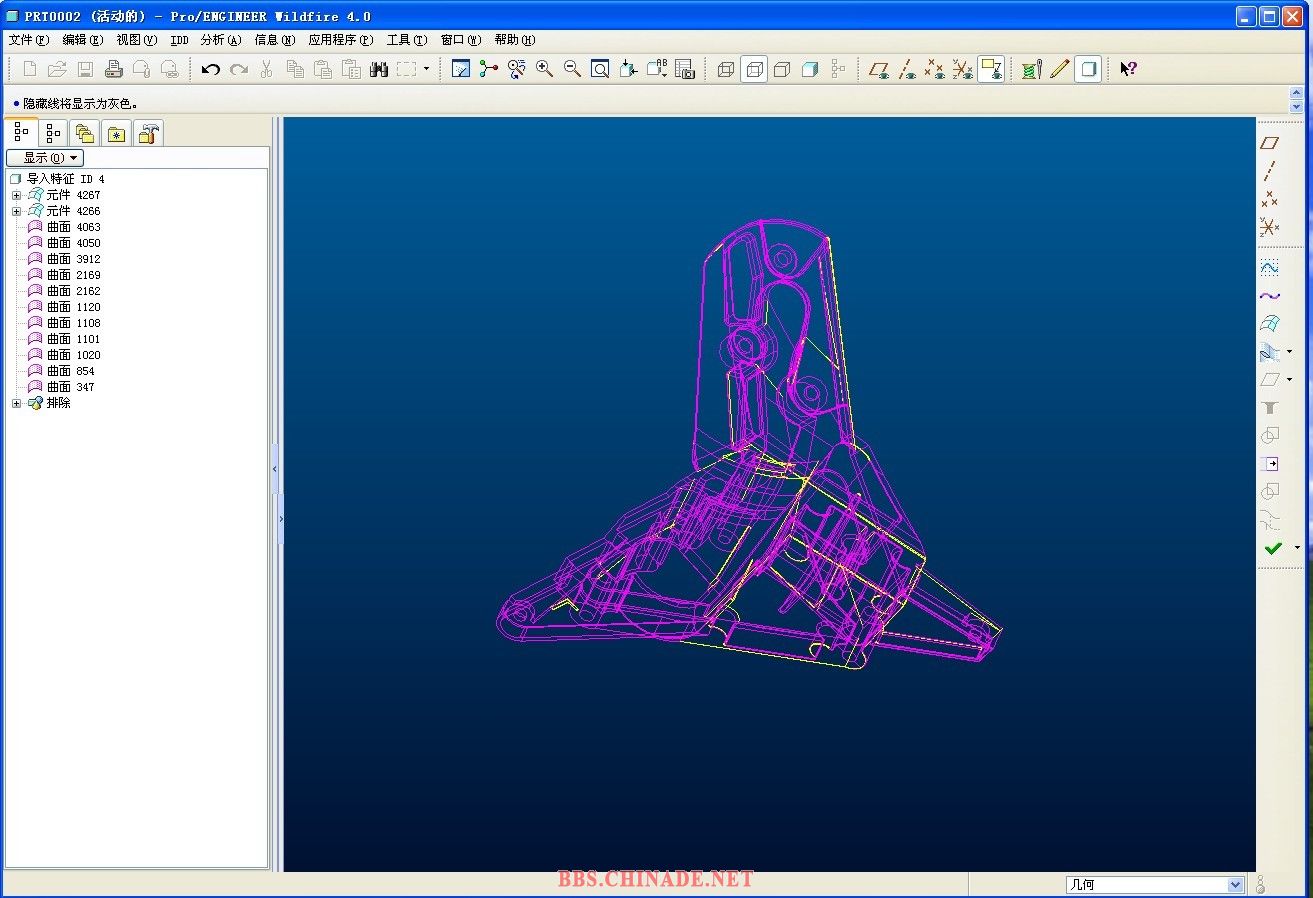The width and height of the screenshot is (1313, 898).
Task: Click the orient mode icon
Action: pos(516,69)
